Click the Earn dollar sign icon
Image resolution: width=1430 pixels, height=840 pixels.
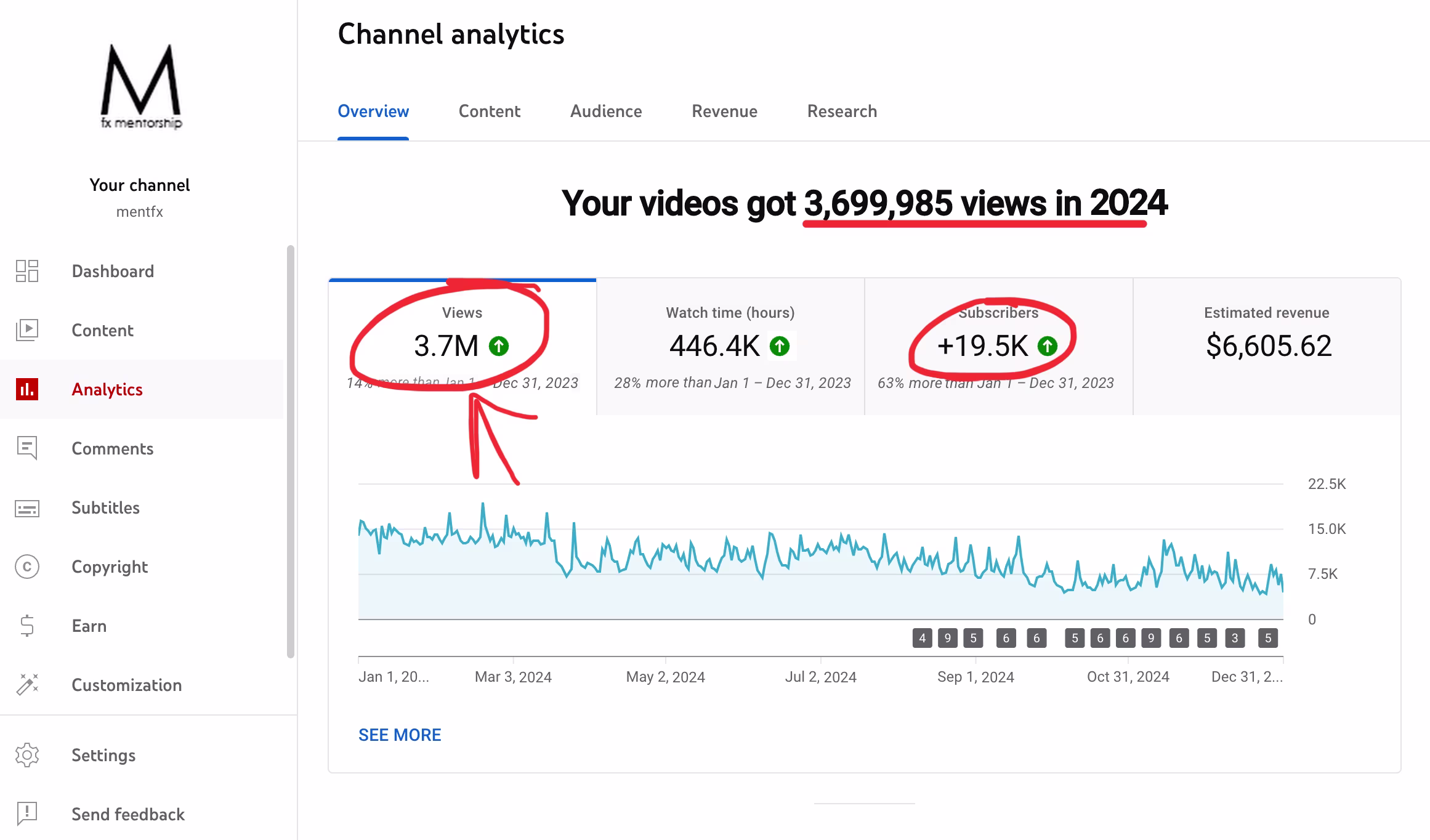click(27, 626)
